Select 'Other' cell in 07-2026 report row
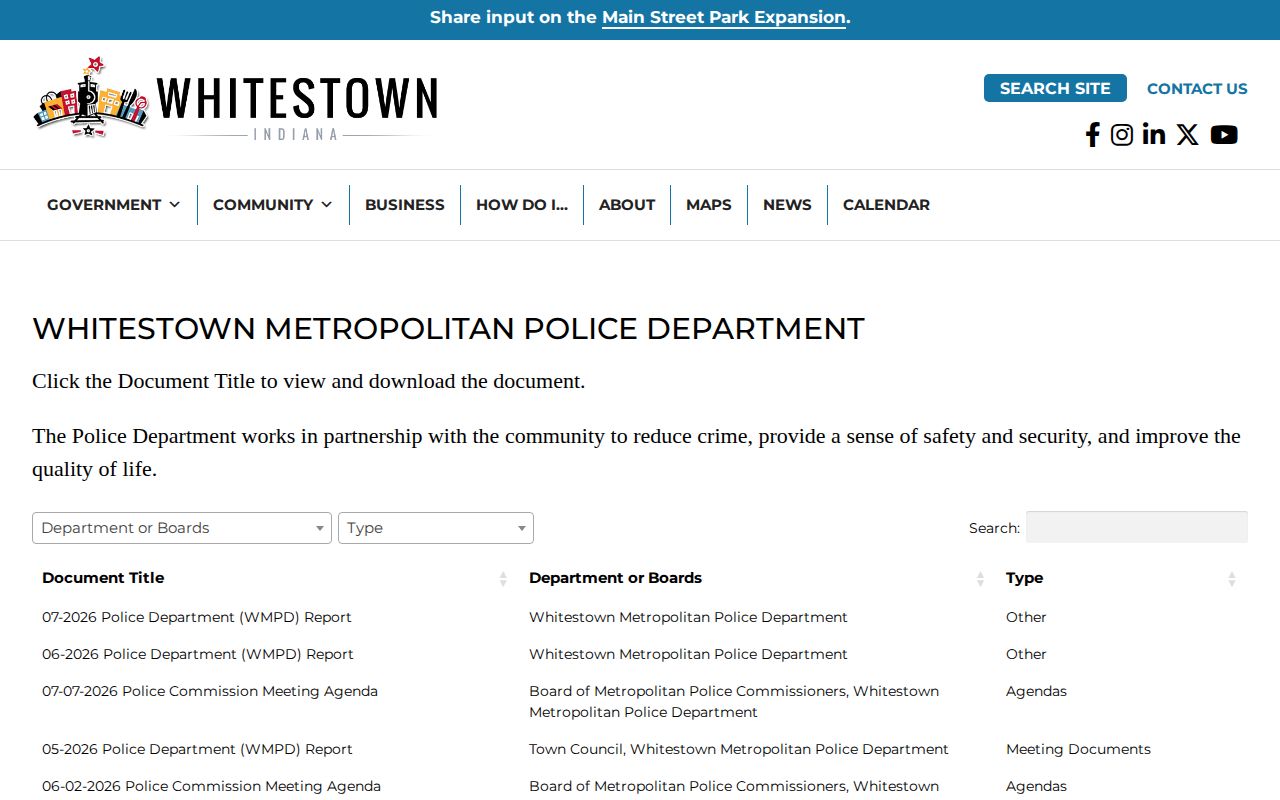Viewport: 1280px width, 800px height. point(1026,617)
